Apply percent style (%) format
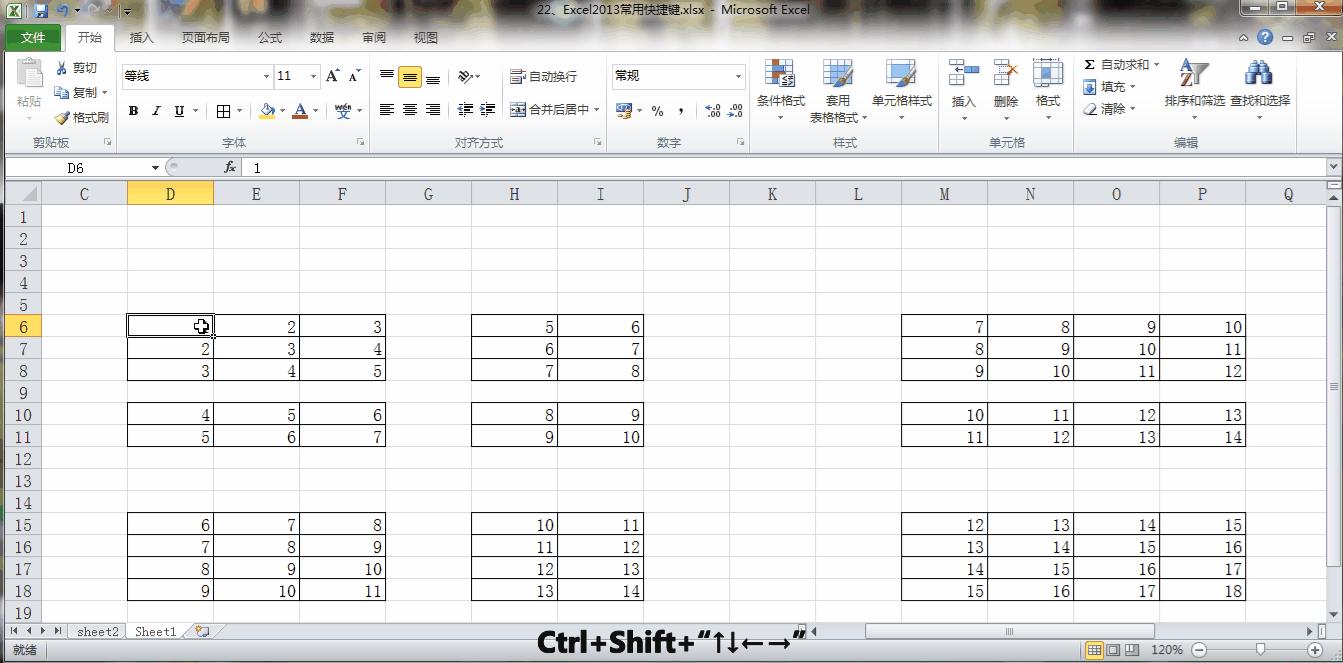The image size is (1343, 663). (657, 111)
